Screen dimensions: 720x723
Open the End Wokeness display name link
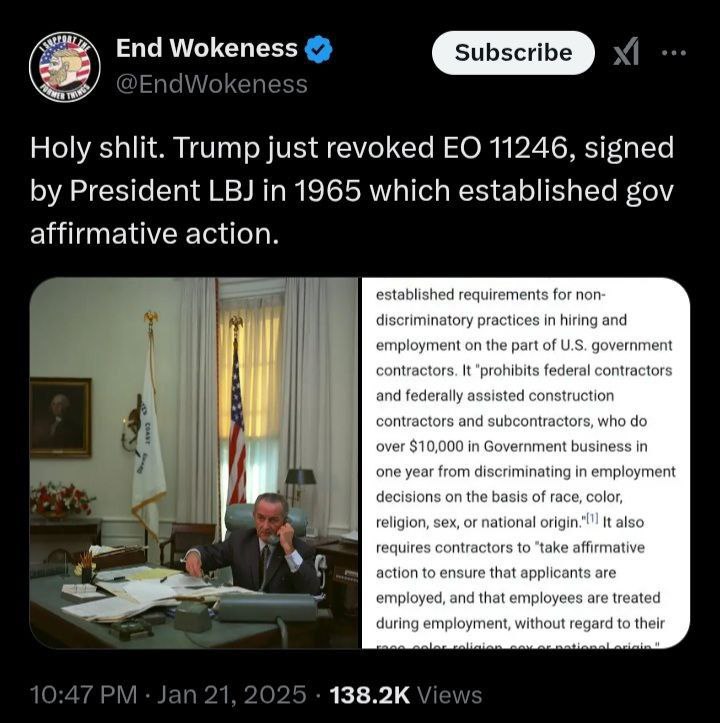207,48
